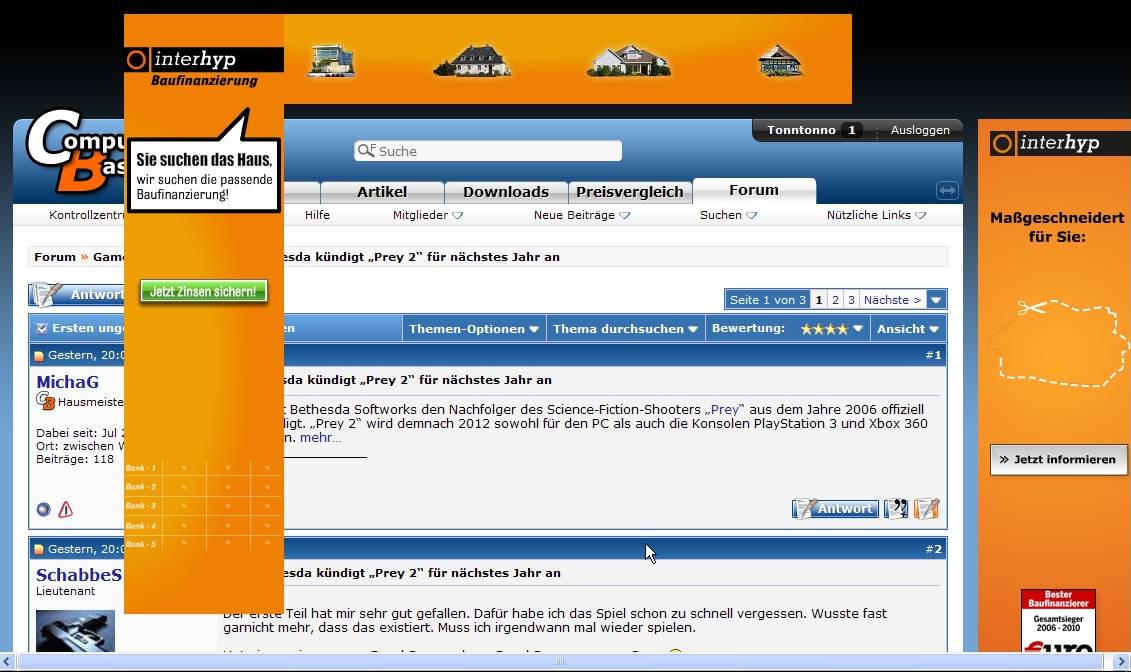This screenshot has width=1131, height=672.
Task: Log out via the Ausloggen link
Action: [920, 130]
